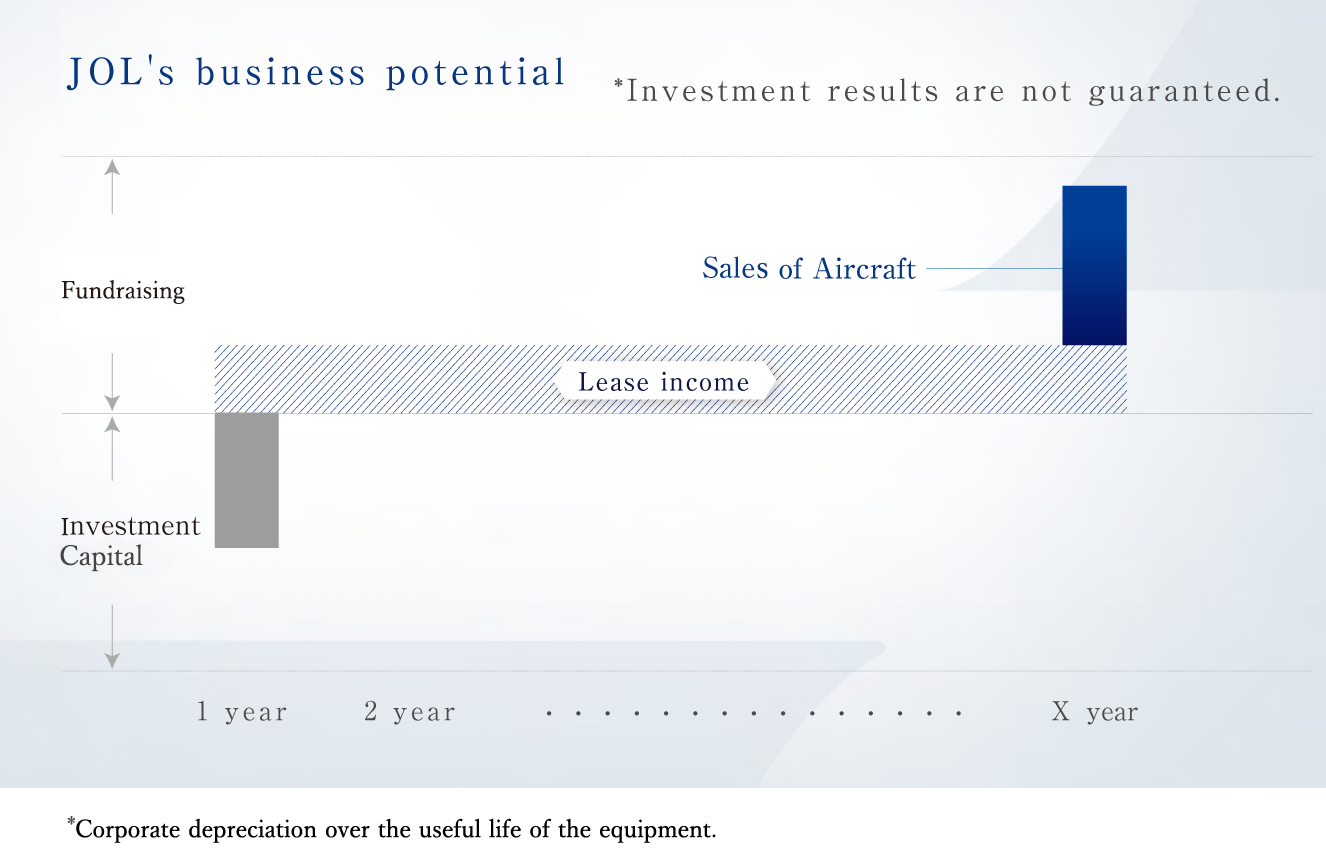Choose the X year timeline label

click(1094, 712)
